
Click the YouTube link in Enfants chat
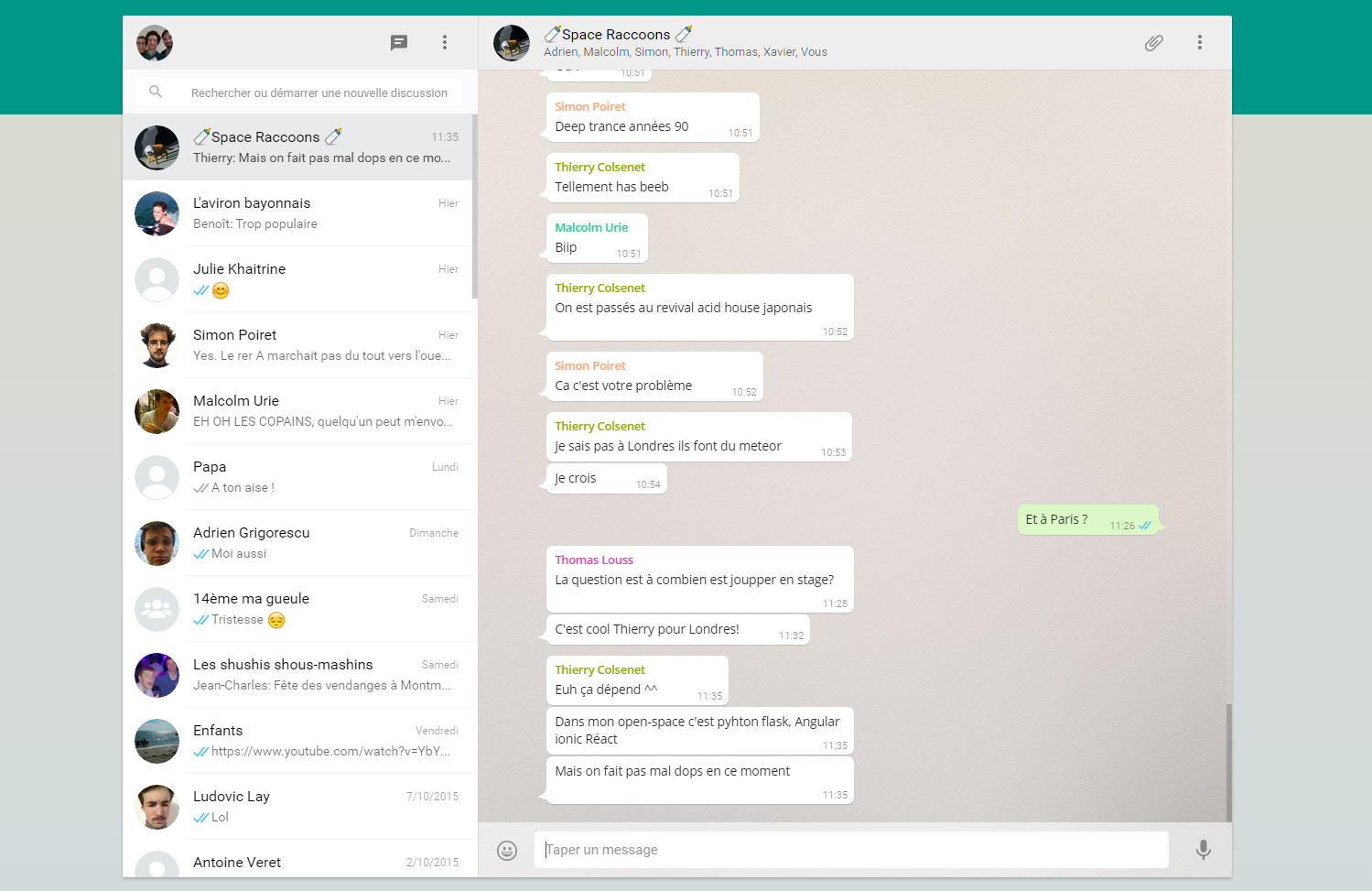click(x=329, y=752)
